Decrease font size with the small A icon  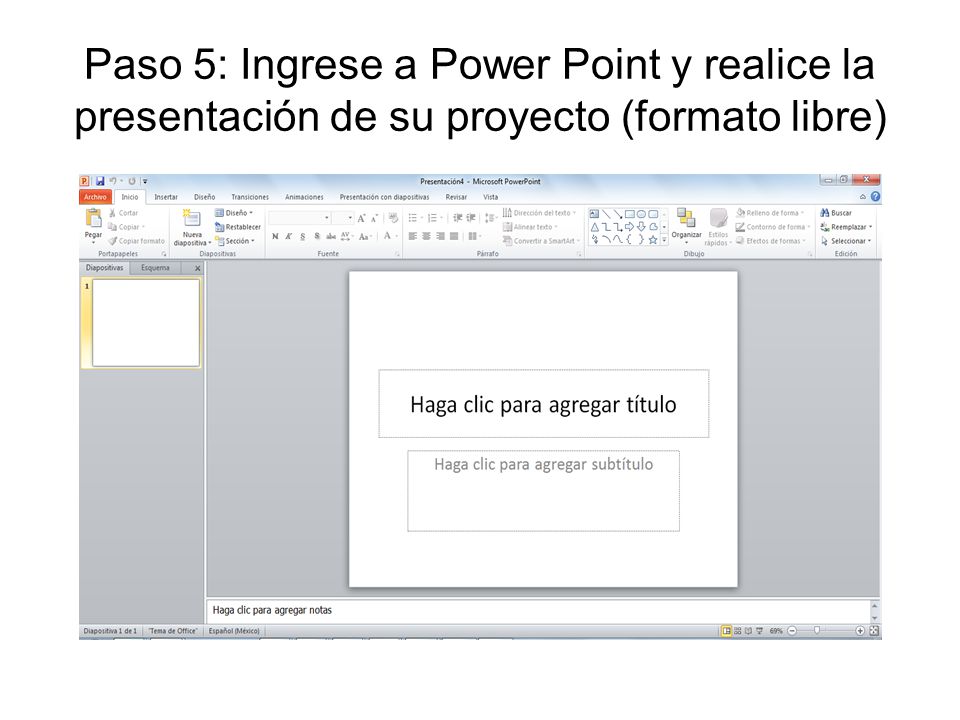[374, 219]
